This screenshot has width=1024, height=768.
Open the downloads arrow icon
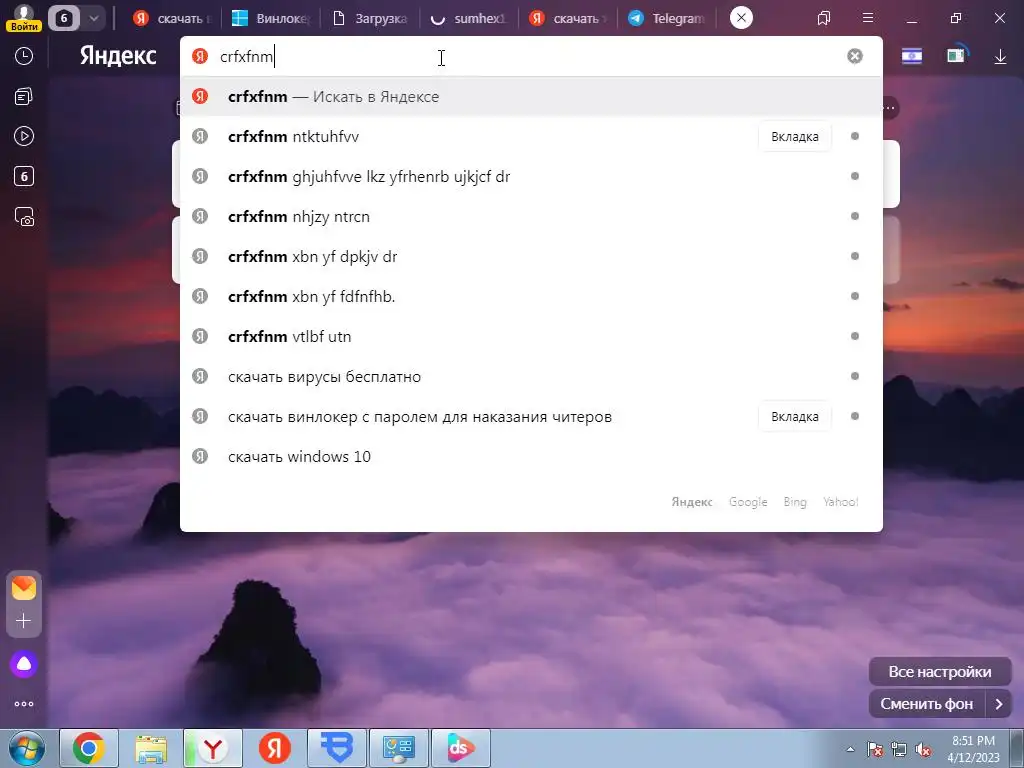tap(1000, 57)
